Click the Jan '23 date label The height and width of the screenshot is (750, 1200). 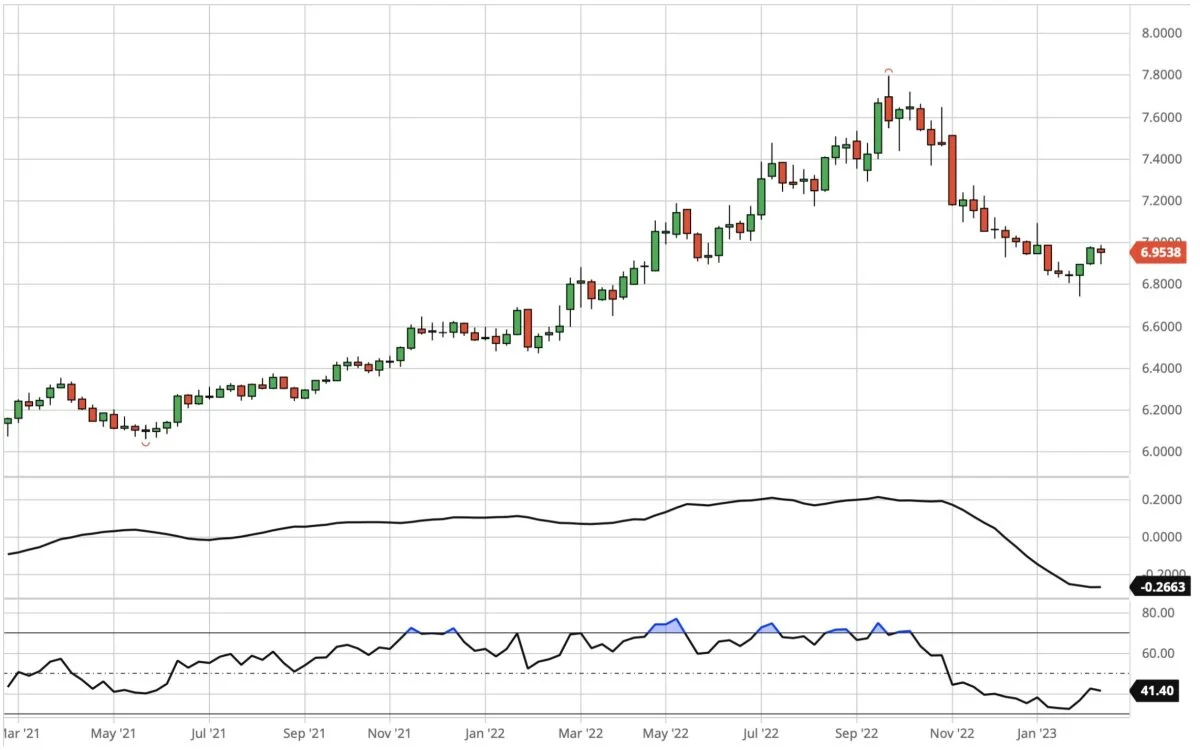1038,732
